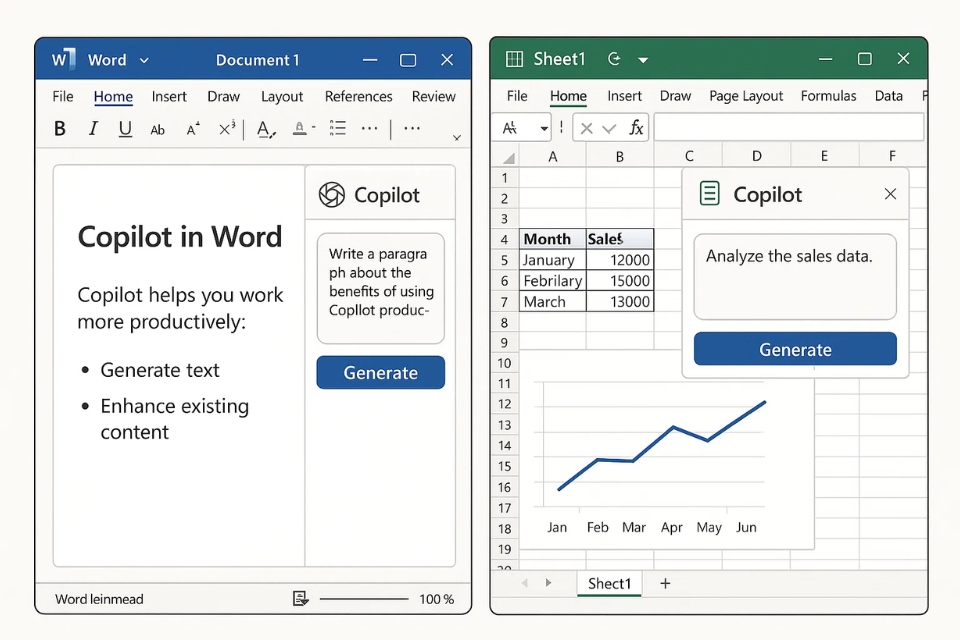
Task: Open the Name Box dropdown arrow in Excel
Action: click(544, 129)
